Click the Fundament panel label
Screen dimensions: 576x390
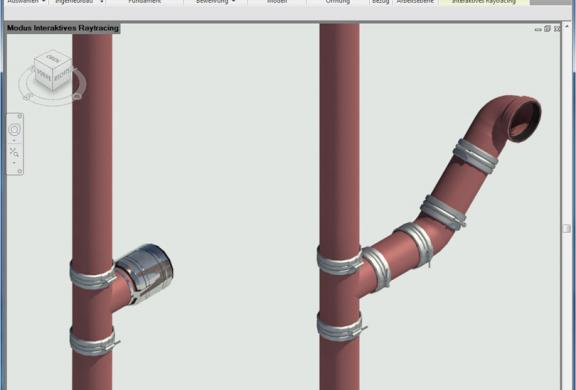(x=145, y=2)
